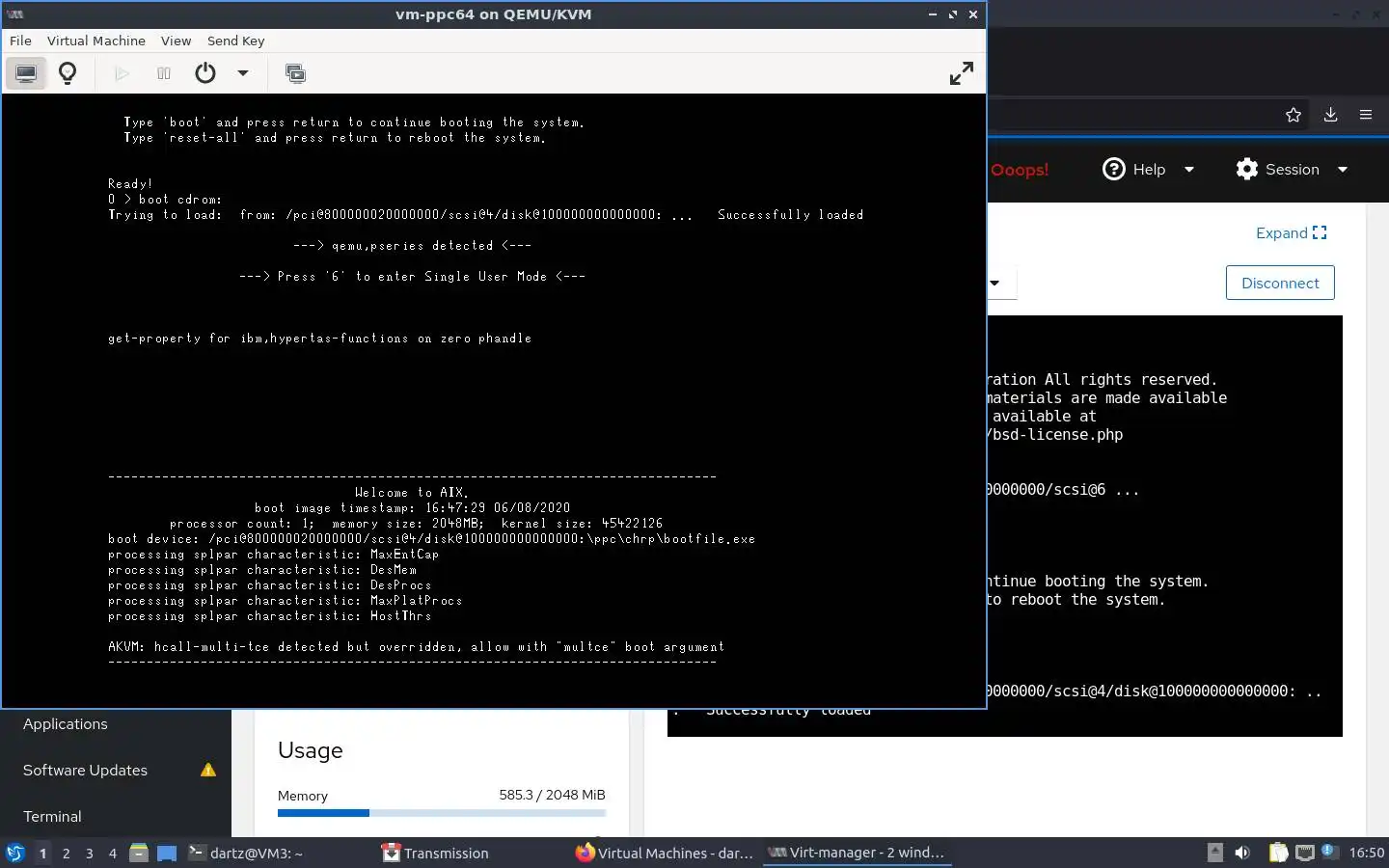Open the Send Key menu

point(235,41)
